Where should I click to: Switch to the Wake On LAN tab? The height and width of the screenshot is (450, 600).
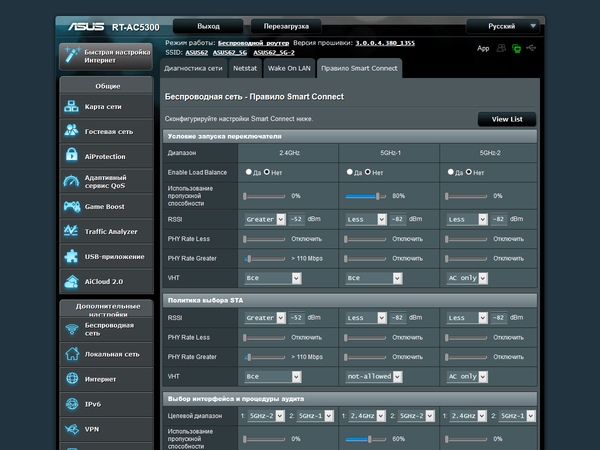coord(289,68)
